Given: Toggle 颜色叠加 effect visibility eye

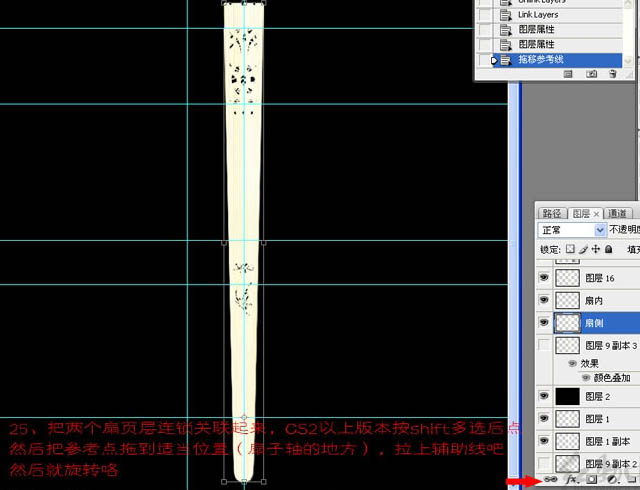Looking at the screenshot, I should pos(586,378).
